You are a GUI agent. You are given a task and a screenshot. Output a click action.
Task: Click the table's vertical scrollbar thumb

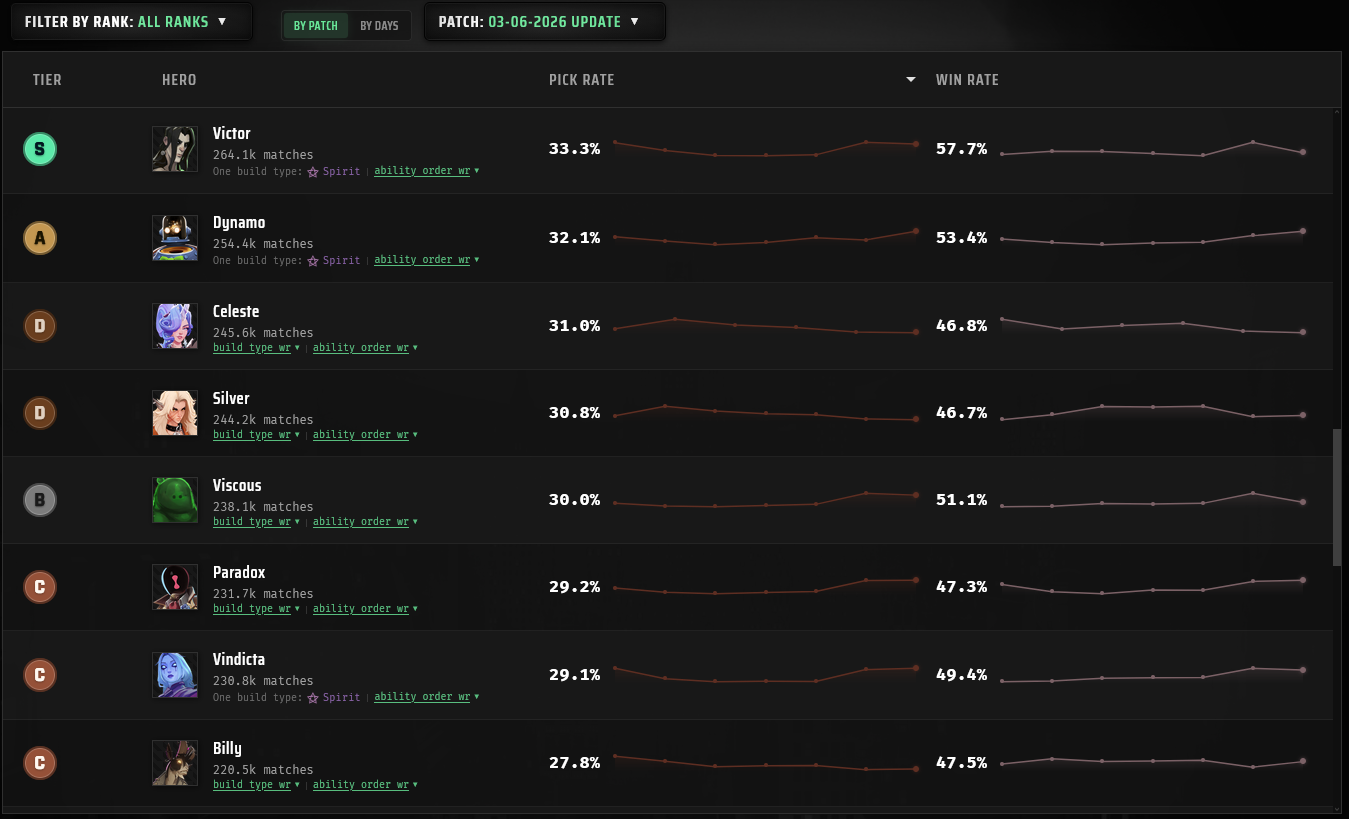pyautogui.click(x=1338, y=498)
